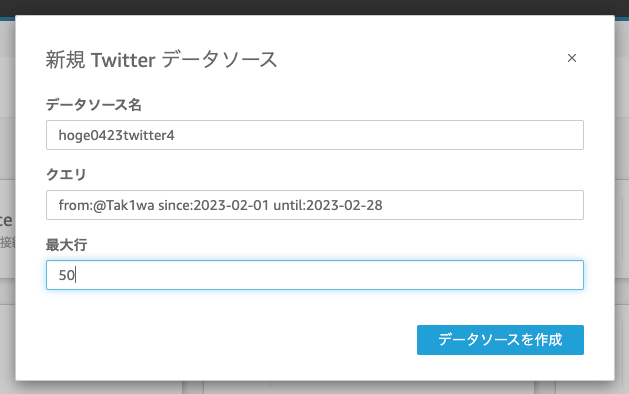Click the データソースを作成 button

tap(500, 340)
